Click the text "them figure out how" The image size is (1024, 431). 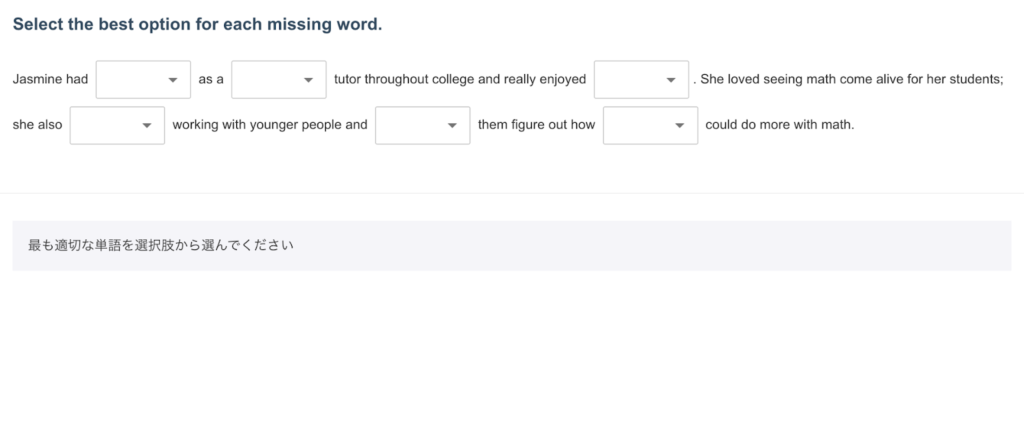537,126
